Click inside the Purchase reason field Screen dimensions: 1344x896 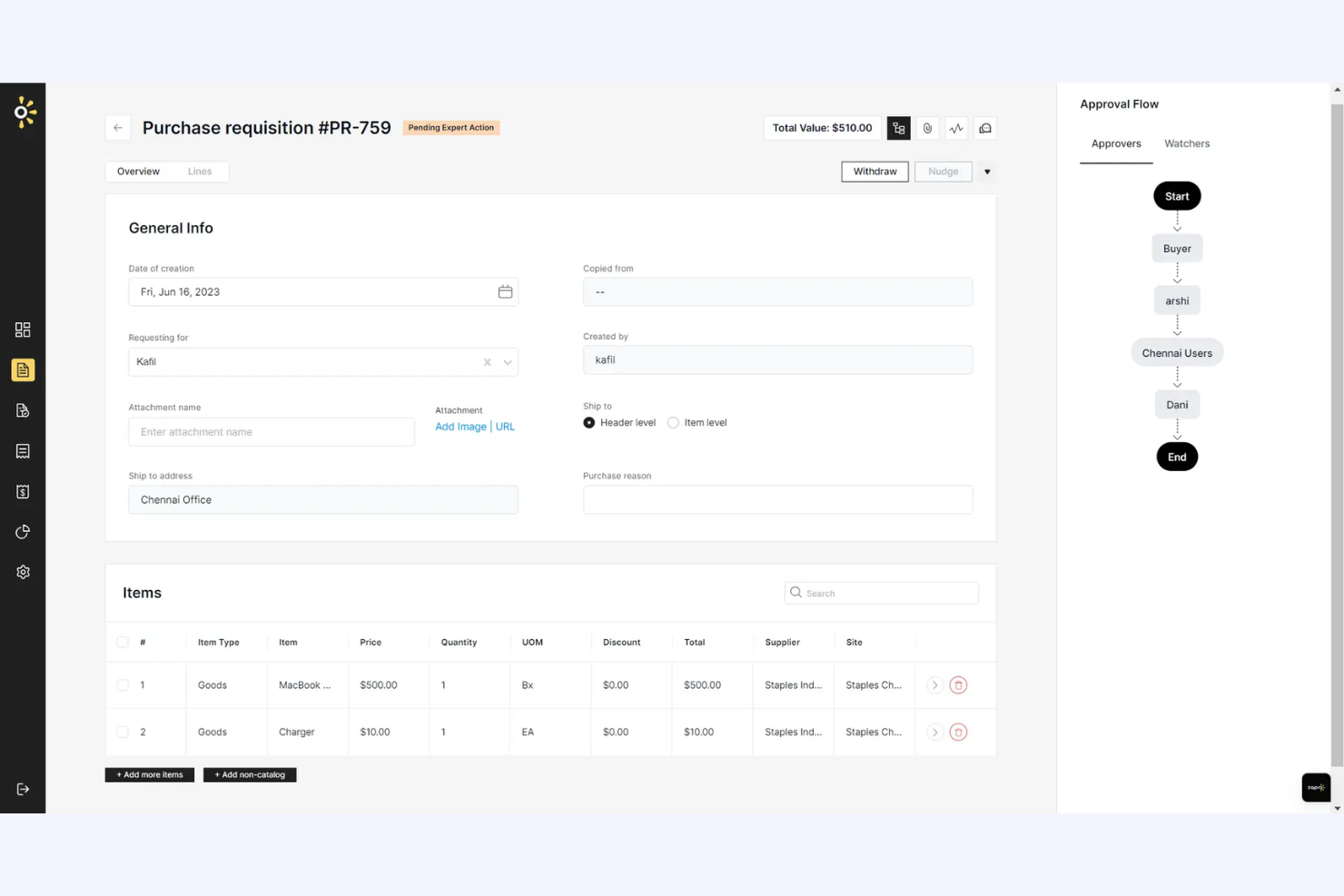click(x=777, y=499)
